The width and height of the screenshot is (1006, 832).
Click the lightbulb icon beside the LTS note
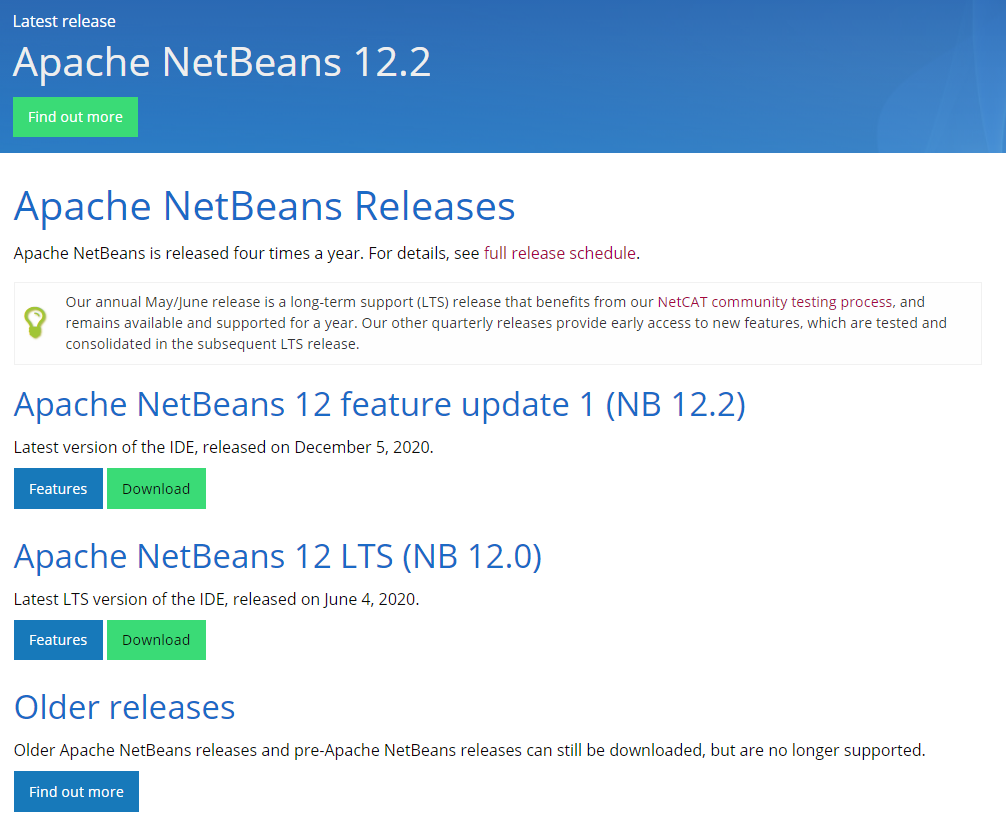(35, 322)
